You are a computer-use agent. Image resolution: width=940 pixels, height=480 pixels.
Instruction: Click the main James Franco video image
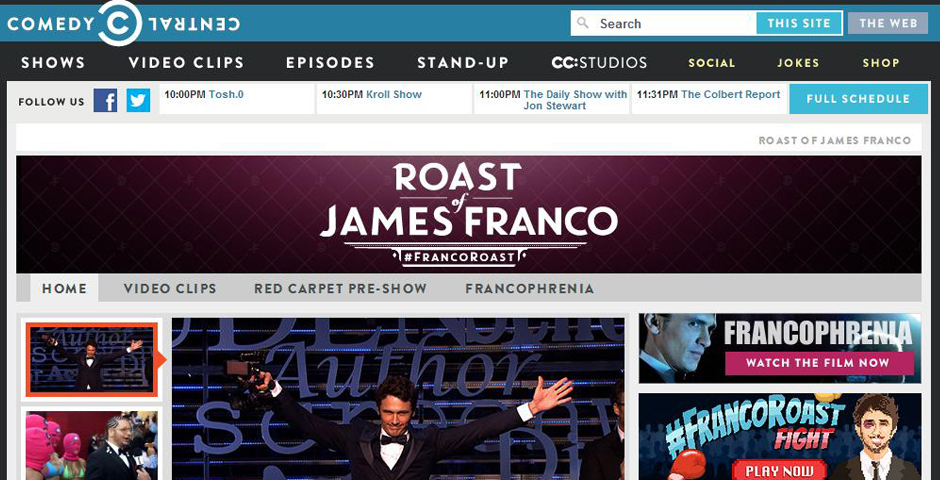click(398, 399)
